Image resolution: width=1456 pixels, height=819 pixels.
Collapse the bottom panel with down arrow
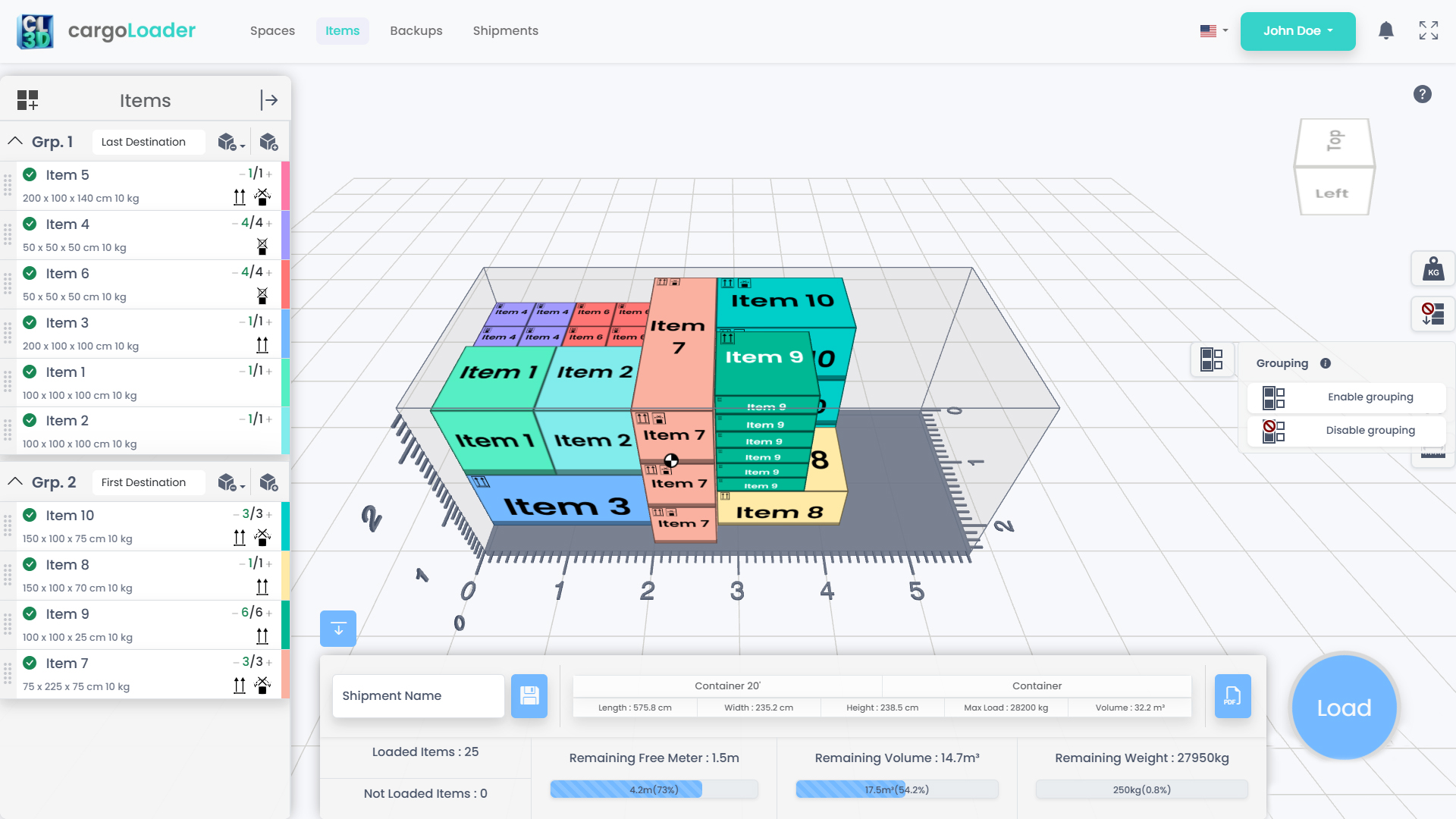tap(338, 629)
